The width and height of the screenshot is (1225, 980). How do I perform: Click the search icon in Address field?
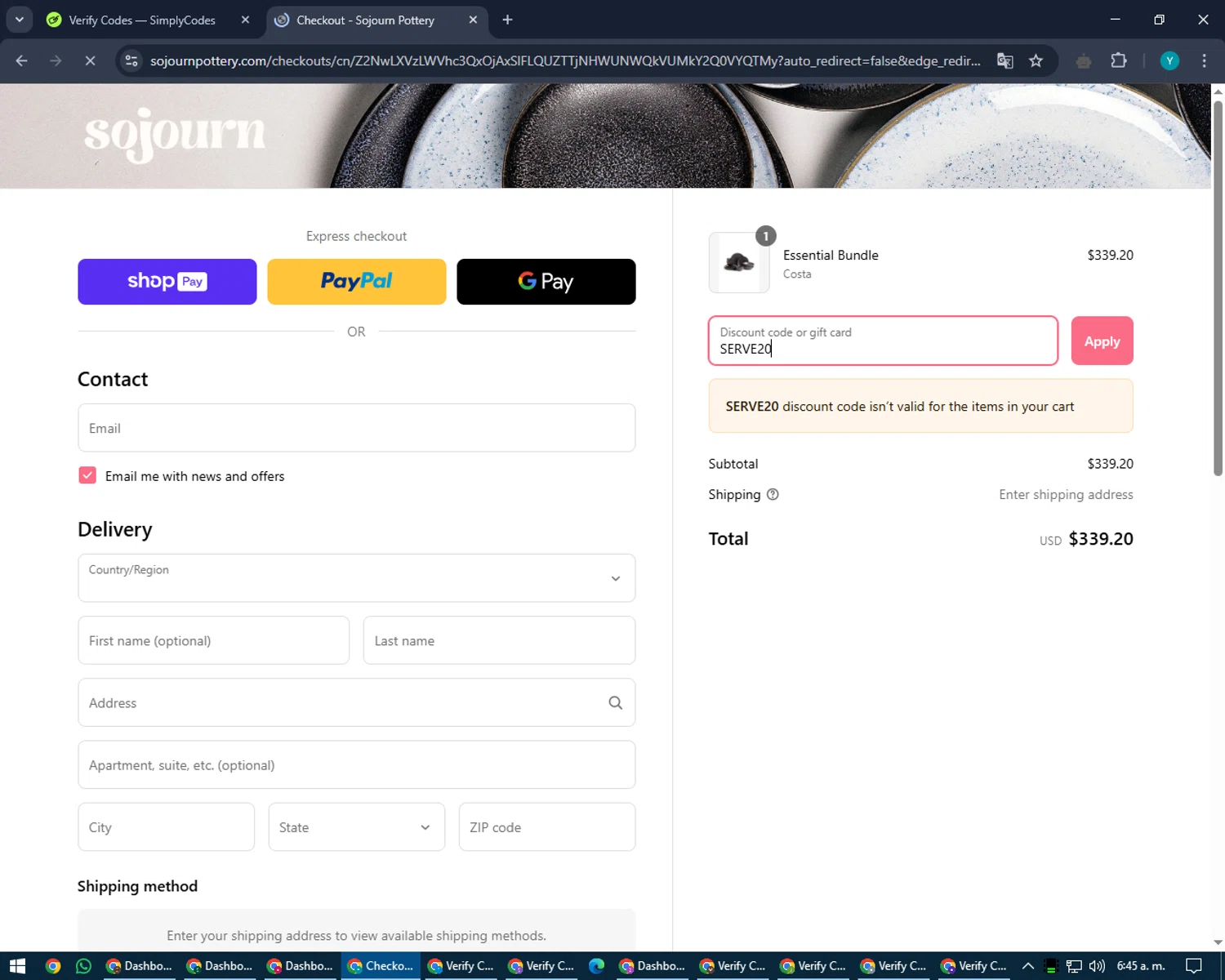616,703
